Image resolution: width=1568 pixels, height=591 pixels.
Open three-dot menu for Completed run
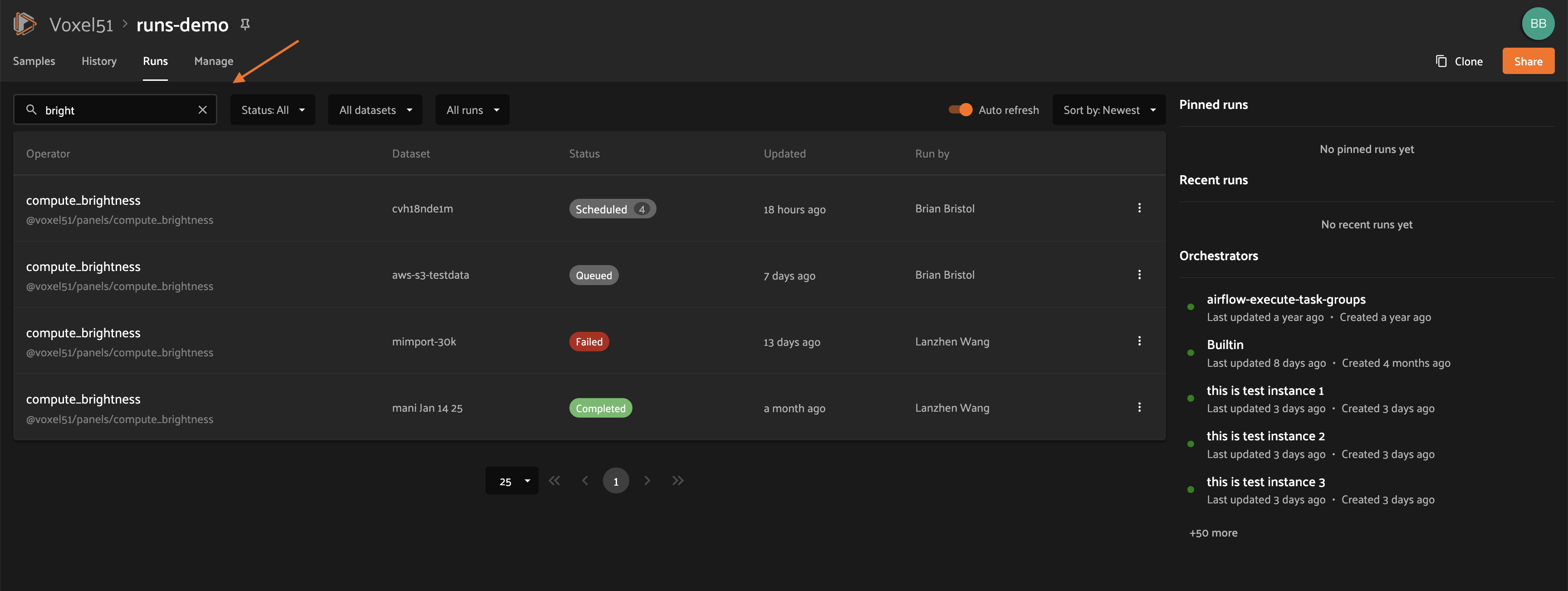pos(1139,408)
